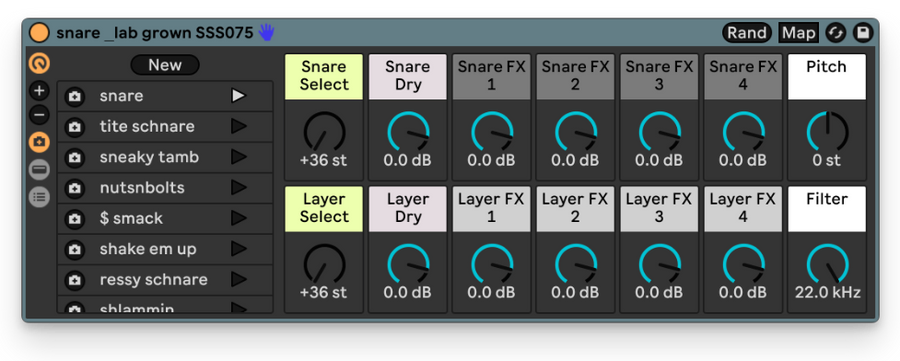This screenshot has height=361, width=900.
Task: Click the blue hand icon in title bar
Action: 266,33
